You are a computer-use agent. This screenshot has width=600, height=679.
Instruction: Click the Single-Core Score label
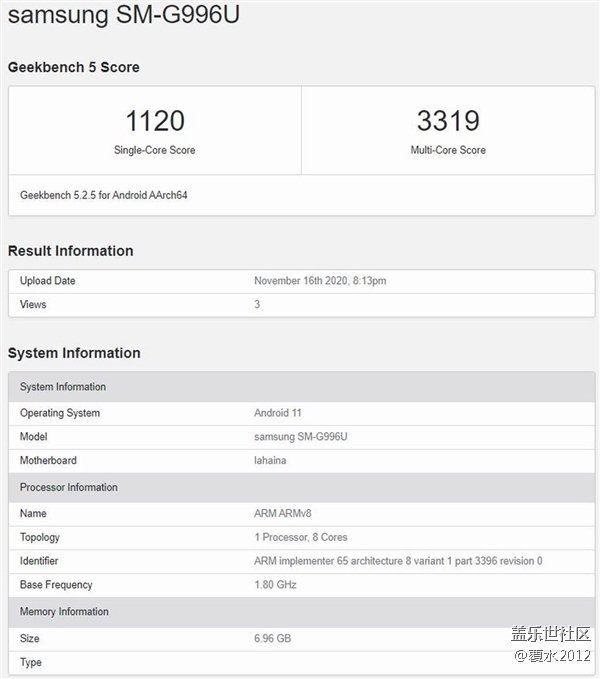[155, 150]
